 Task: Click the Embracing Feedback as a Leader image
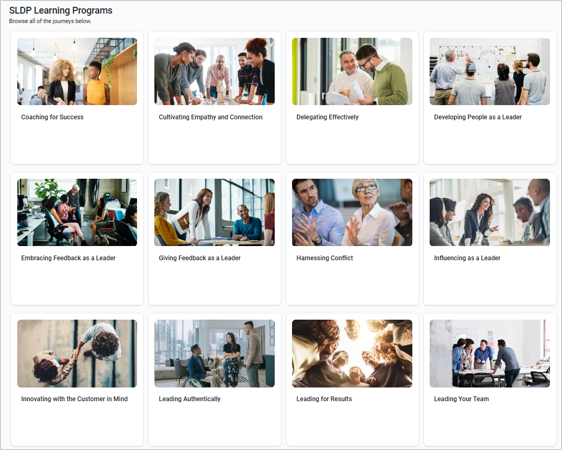click(x=77, y=212)
